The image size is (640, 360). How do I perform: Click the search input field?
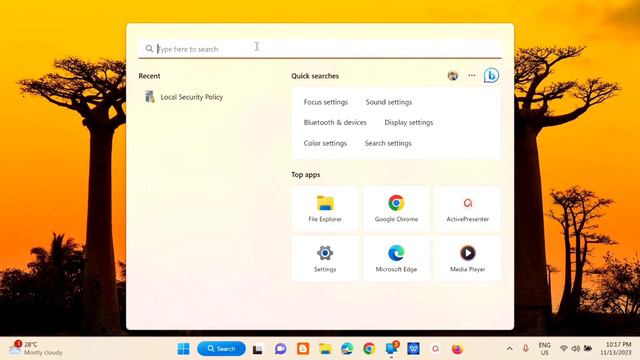click(x=320, y=49)
